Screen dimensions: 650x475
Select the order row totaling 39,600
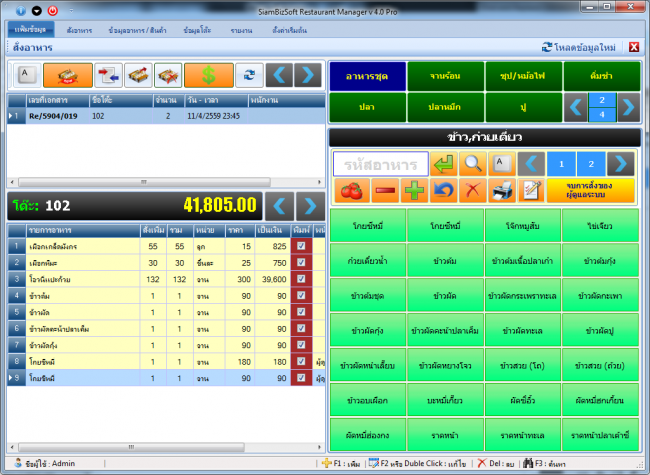(166, 279)
